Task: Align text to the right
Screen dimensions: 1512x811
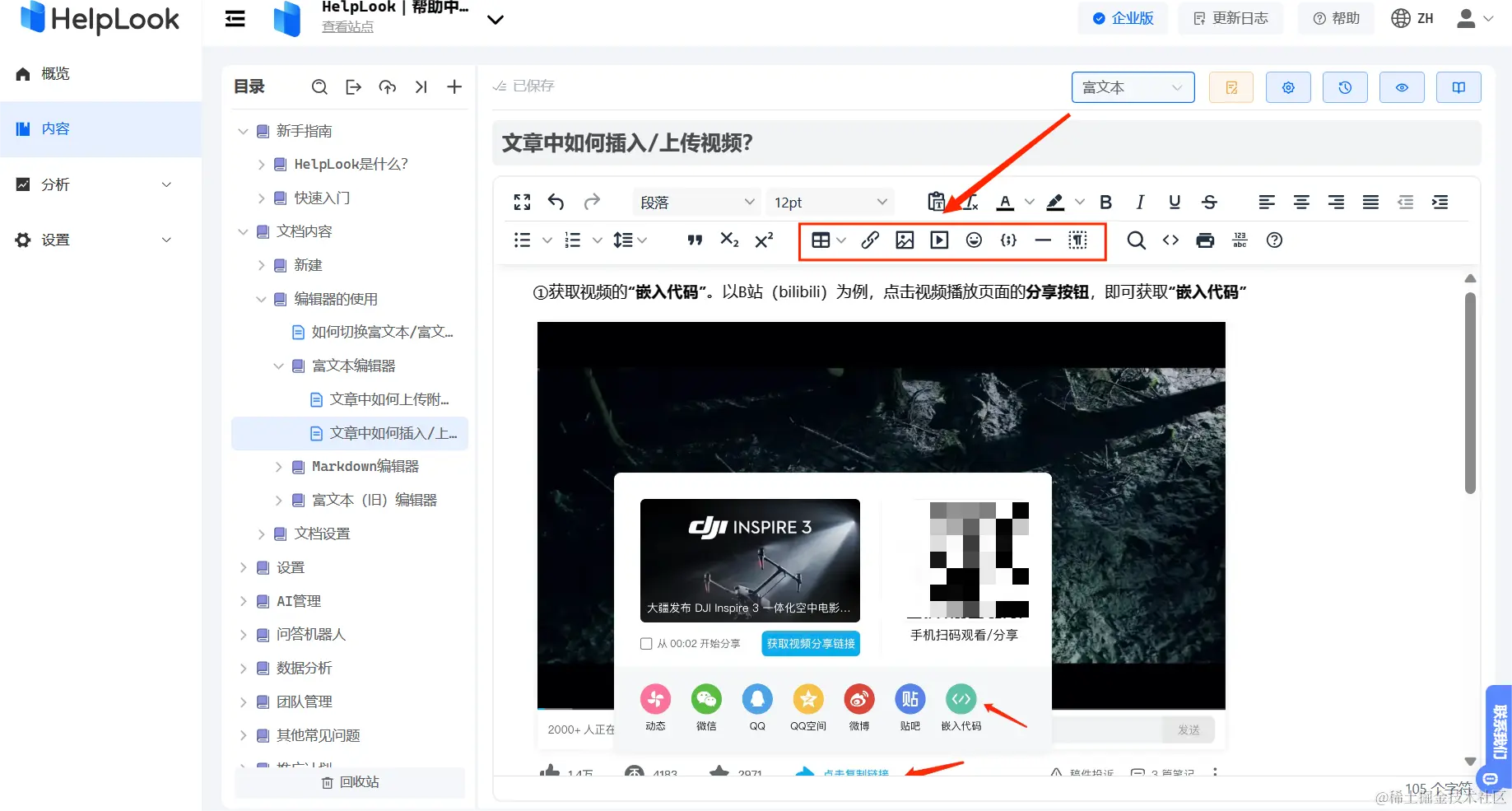Action: click(1336, 202)
